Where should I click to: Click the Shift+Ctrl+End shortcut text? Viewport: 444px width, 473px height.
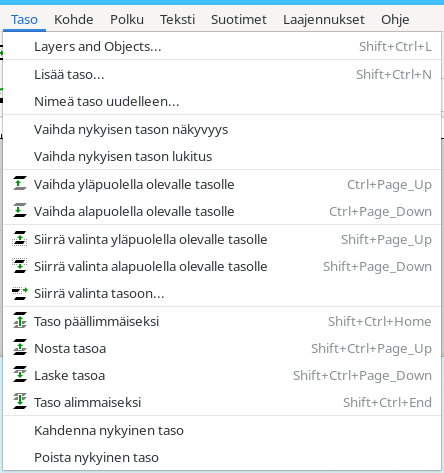387,402
